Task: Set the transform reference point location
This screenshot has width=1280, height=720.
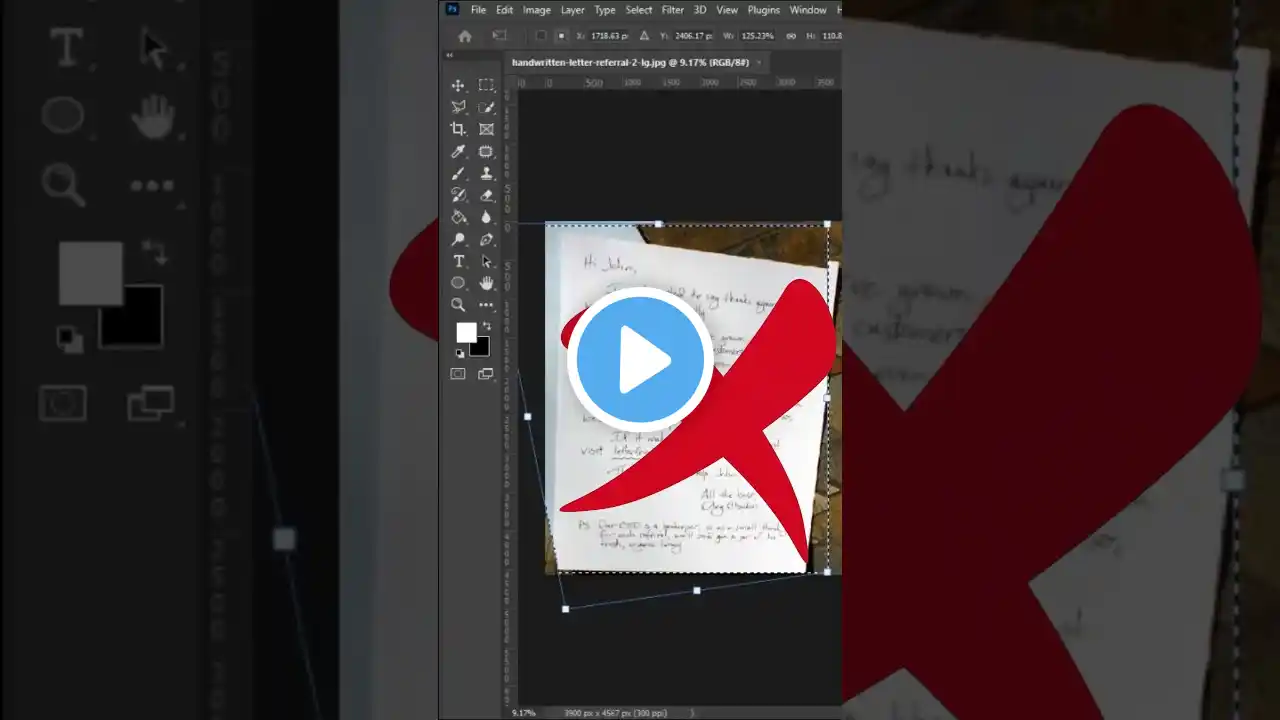Action: coord(561,36)
